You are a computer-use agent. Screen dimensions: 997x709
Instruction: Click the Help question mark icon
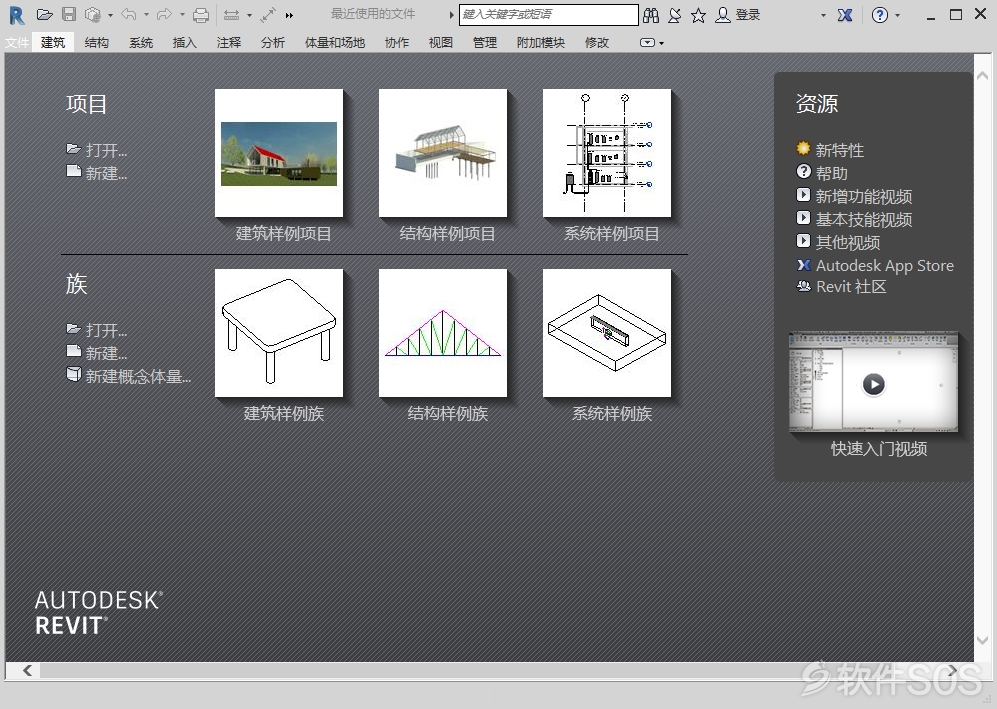(x=880, y=15)
